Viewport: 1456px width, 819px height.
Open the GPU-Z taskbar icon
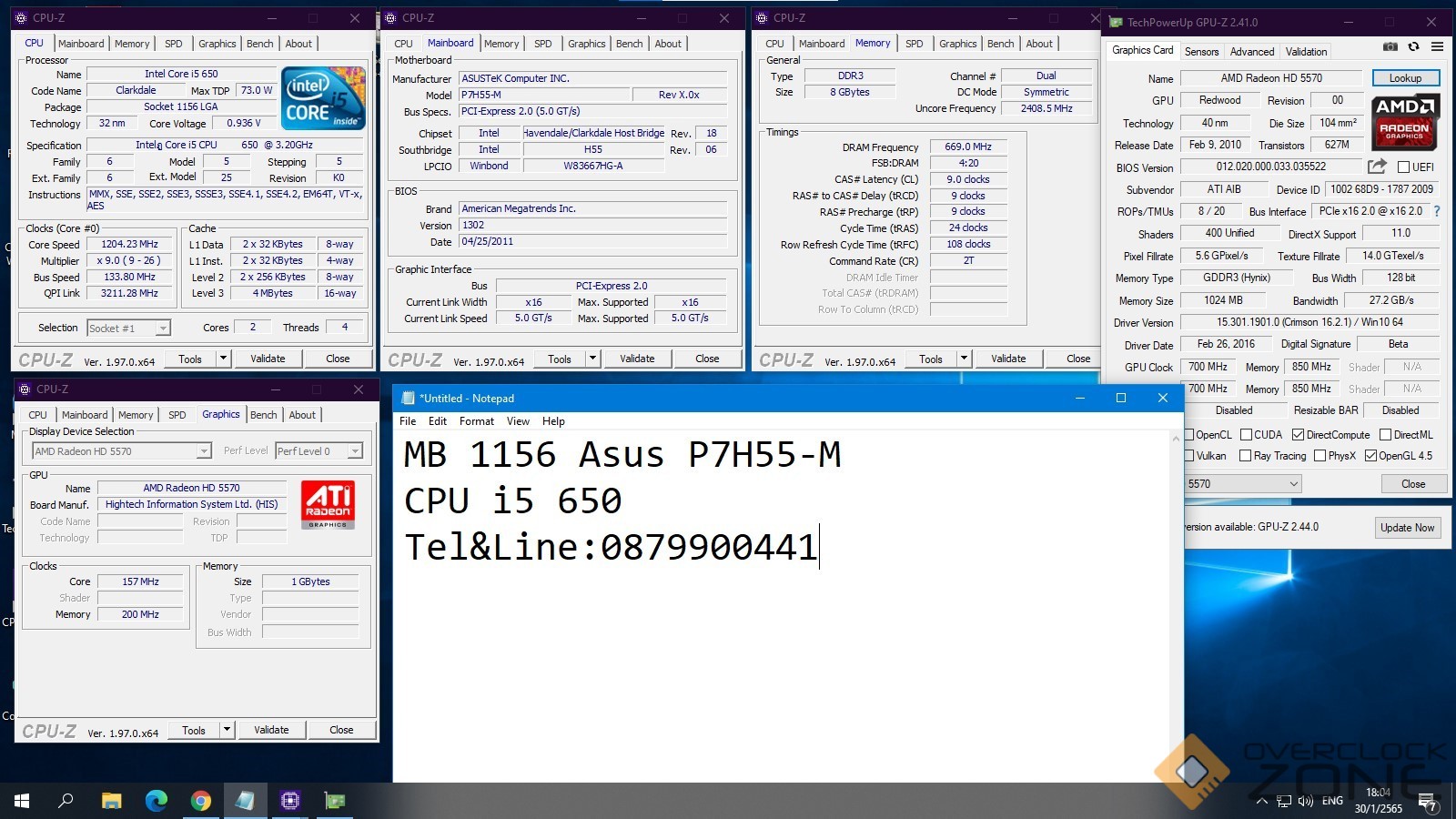pos(335,801)
